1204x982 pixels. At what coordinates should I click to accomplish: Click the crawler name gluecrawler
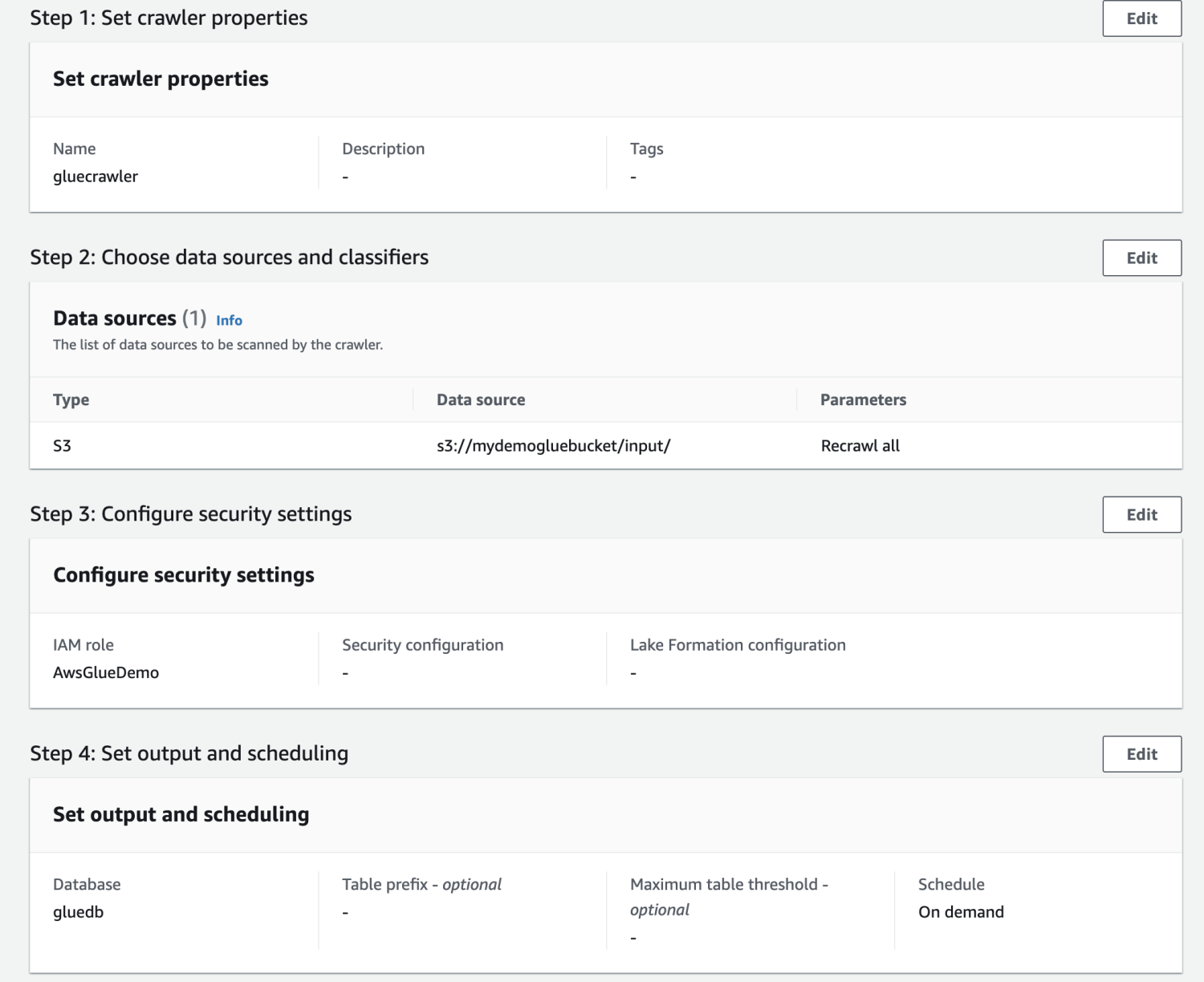[96, 177]
